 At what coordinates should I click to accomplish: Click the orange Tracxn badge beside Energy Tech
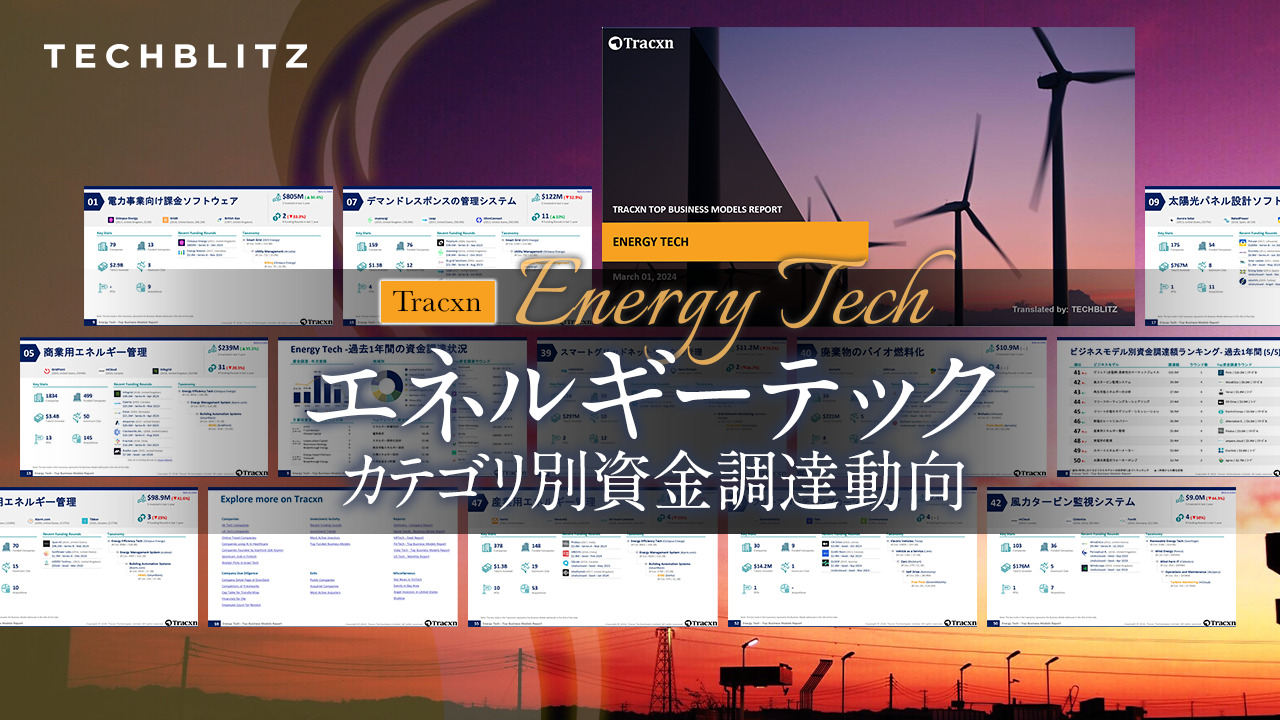pyautogui.click(x=437, y=301)
